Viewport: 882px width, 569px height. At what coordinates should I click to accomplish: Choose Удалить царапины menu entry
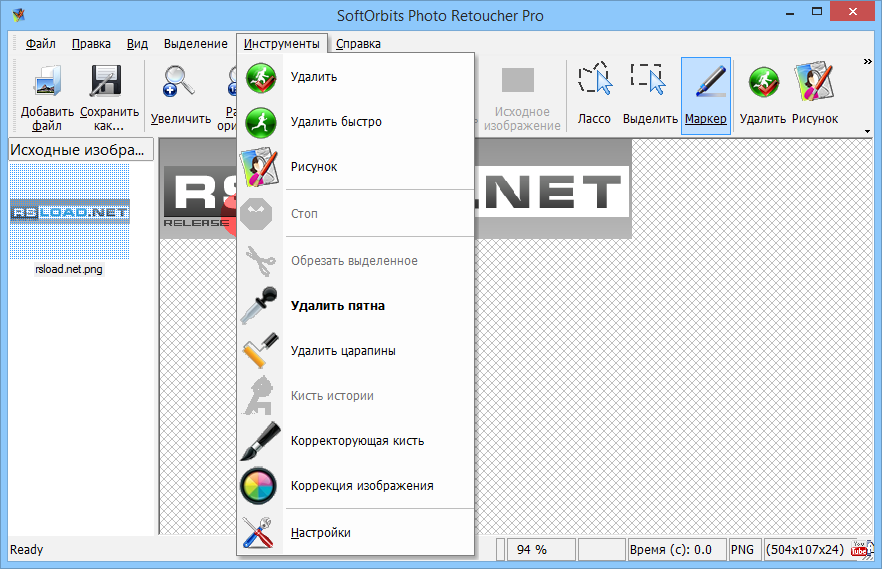[356, 351]
